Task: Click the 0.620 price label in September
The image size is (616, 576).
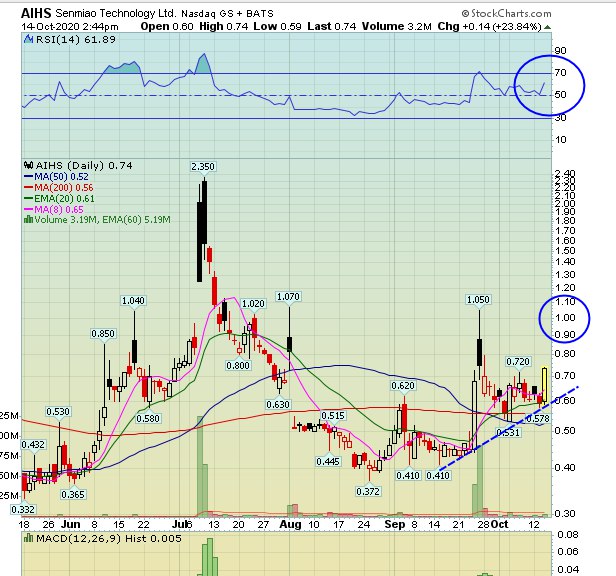Action: 403,385
